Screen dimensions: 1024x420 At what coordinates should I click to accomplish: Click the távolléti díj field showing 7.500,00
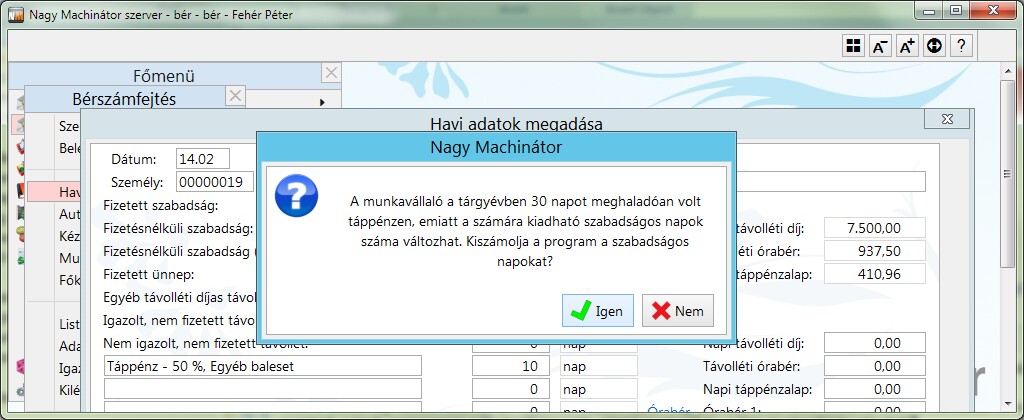(875, 228)
